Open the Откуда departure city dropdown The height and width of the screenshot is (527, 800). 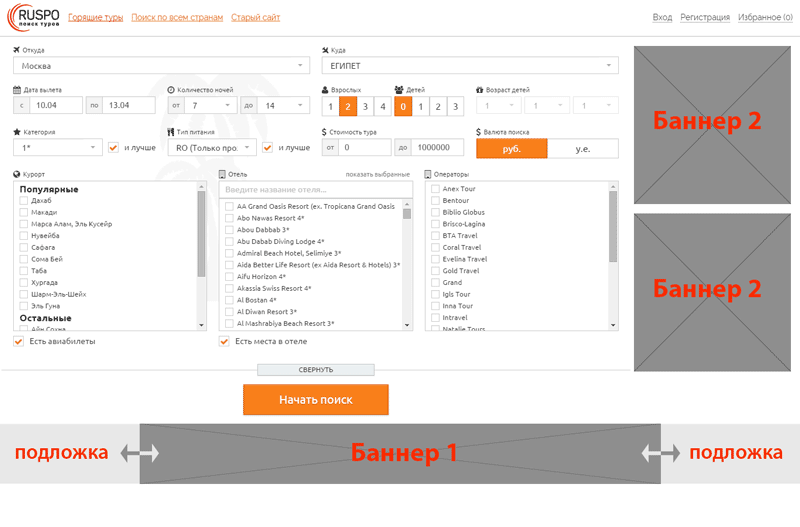pos(161,66)
